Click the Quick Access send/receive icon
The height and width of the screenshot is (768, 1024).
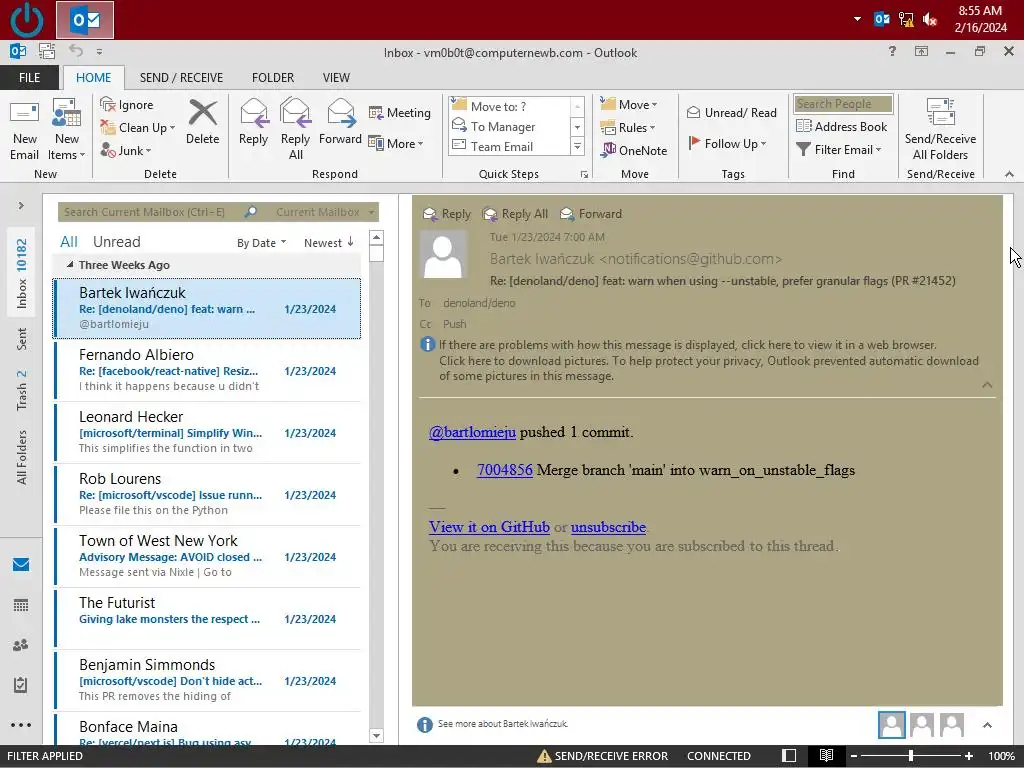coord(46,51)
